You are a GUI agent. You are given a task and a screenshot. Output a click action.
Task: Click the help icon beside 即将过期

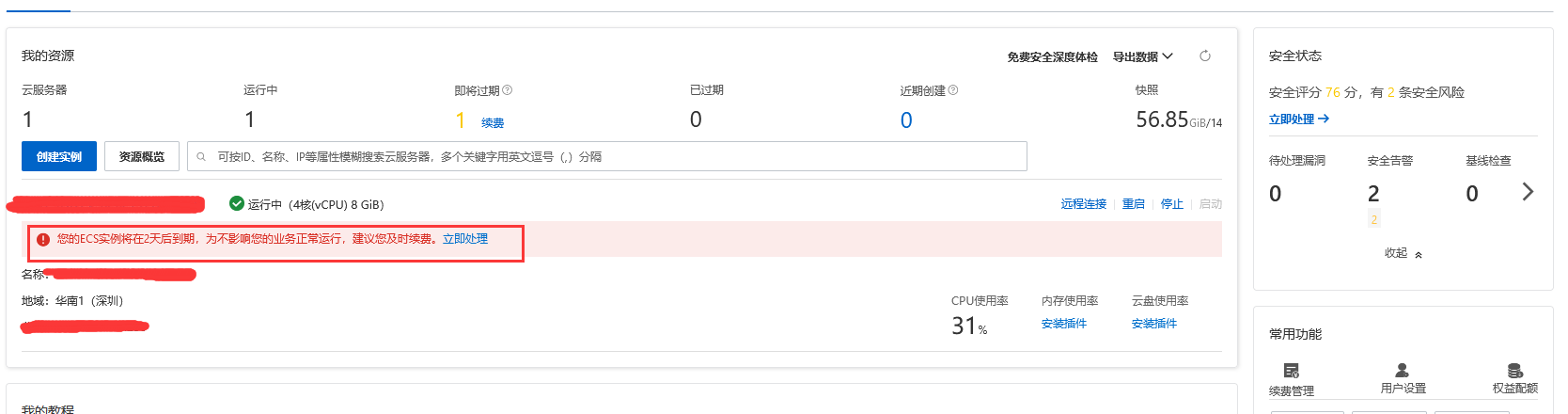(x=508, y=90)
